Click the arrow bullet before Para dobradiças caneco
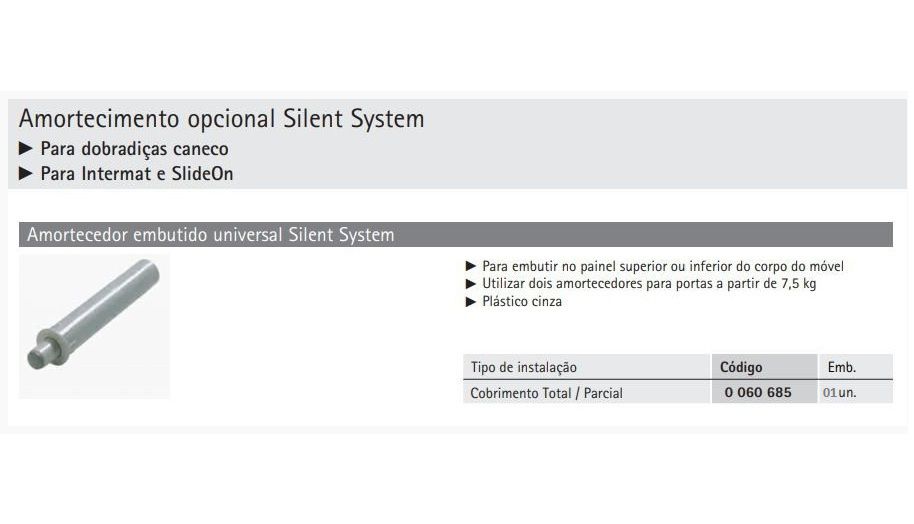Image resolution: width=914 pixels, height=524 pixels. [26, 148]
